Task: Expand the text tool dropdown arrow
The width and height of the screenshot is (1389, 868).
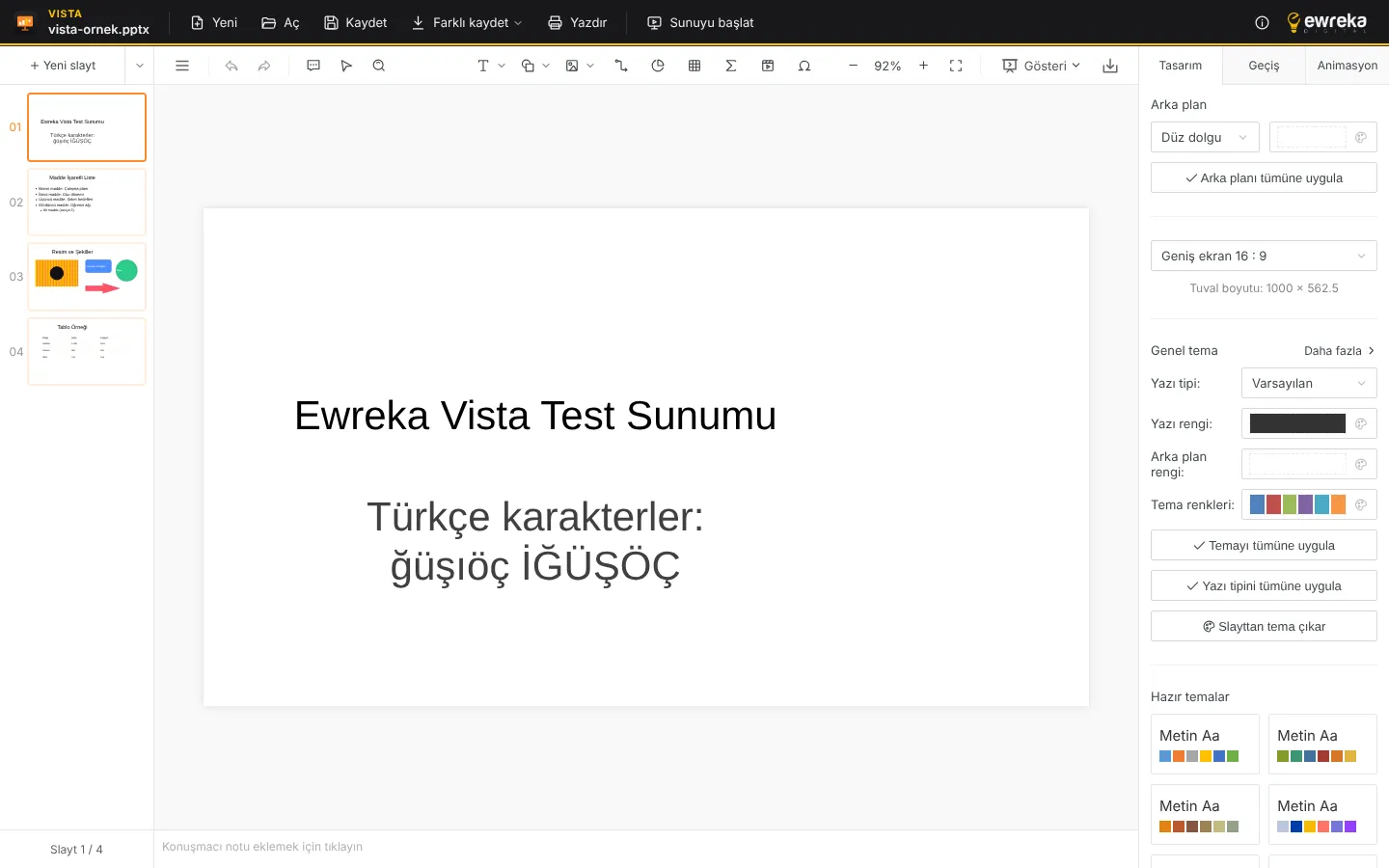Action: click(x=502, y=66)
